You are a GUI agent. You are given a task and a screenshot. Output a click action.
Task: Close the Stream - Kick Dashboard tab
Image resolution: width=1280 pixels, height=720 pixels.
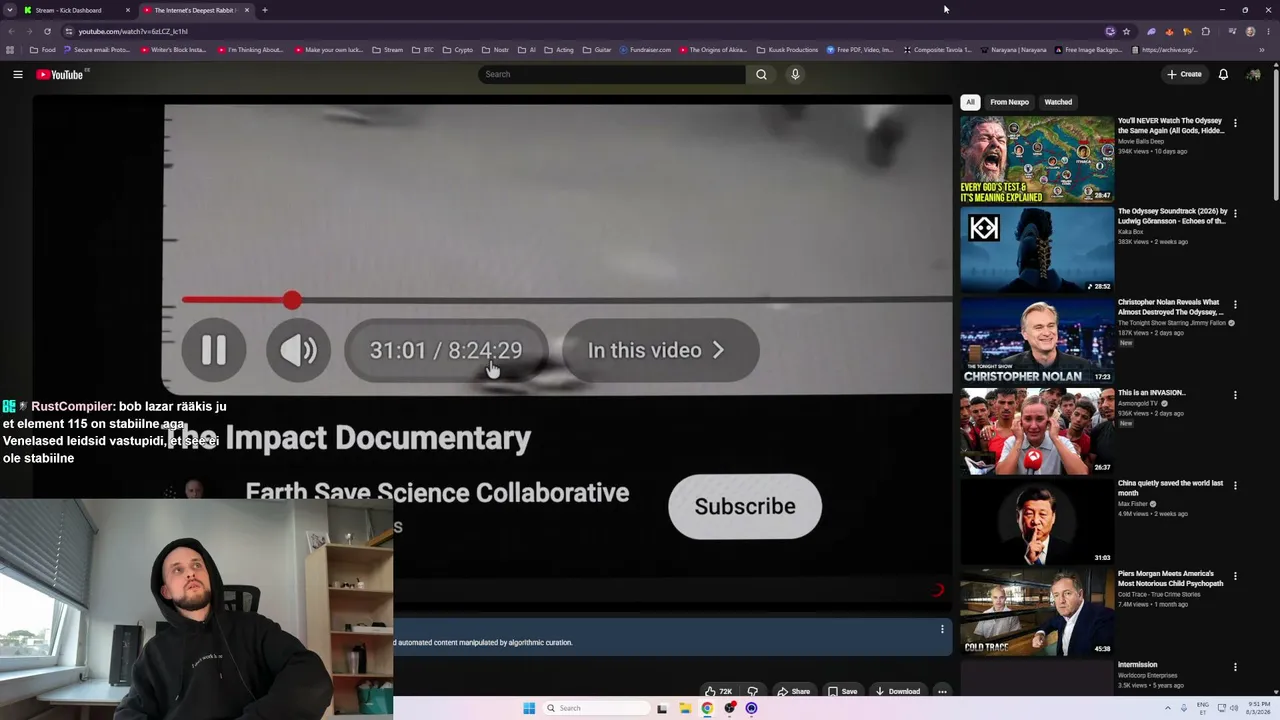tap(128, 10)
